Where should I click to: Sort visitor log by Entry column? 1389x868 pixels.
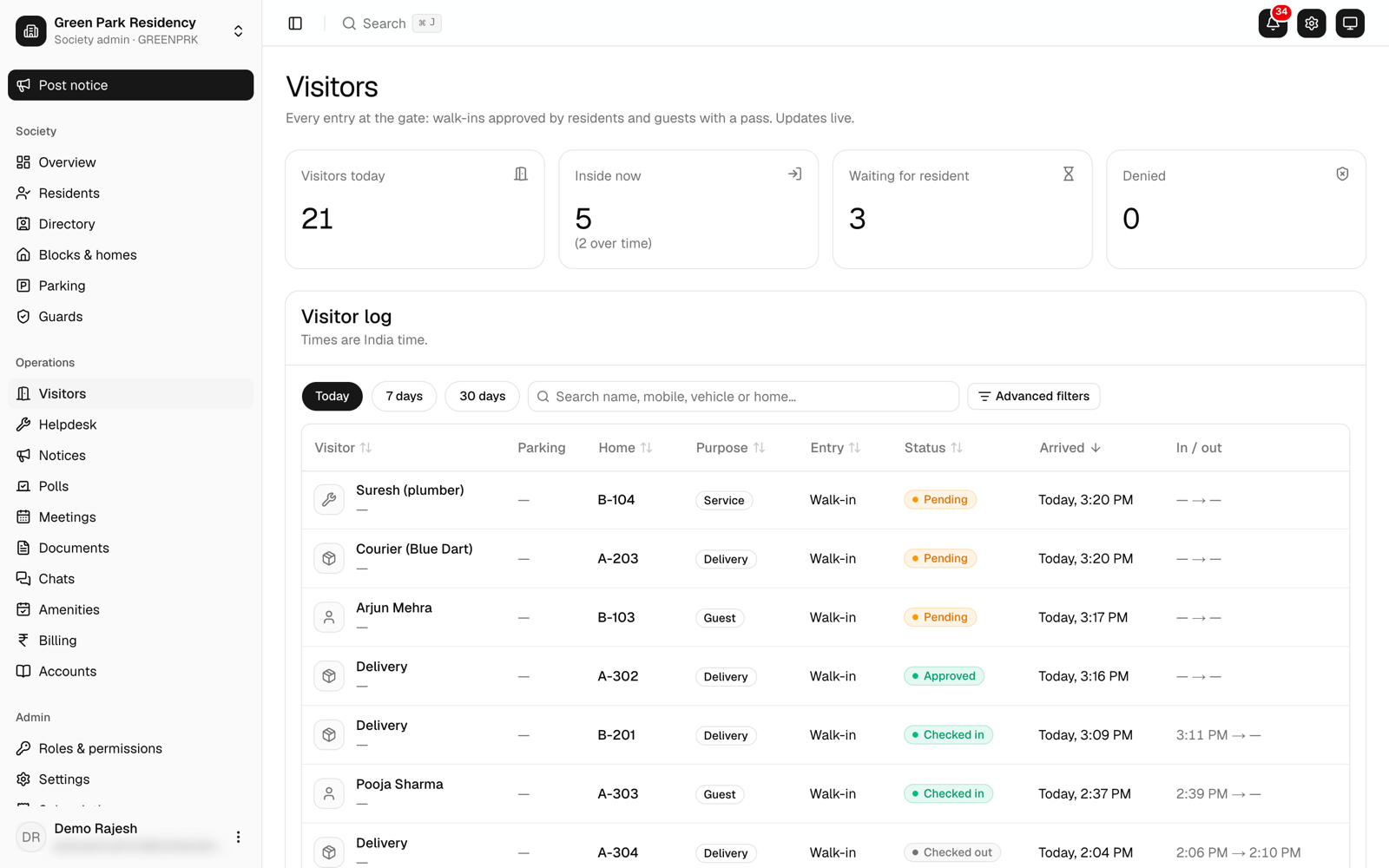pyautogui.click(x=835, y=448)
